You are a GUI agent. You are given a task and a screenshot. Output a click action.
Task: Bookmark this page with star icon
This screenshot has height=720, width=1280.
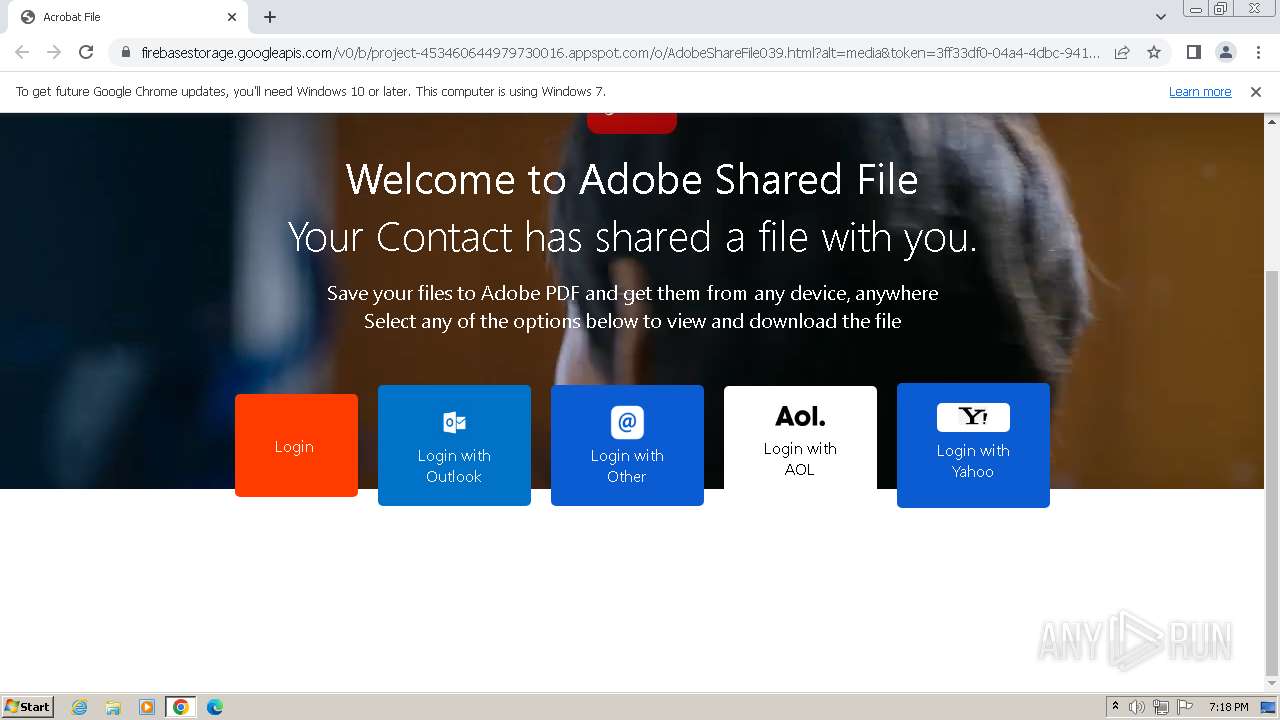point(1154,52)
